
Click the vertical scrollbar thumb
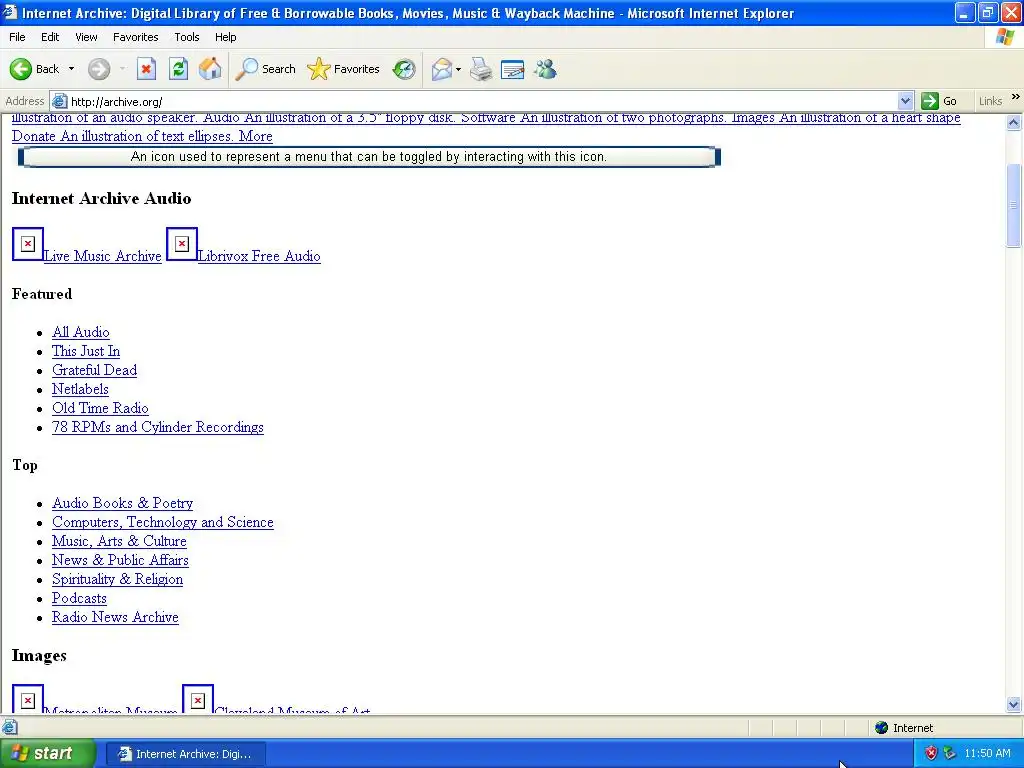pyautogui.click(x=1014, y=205)
